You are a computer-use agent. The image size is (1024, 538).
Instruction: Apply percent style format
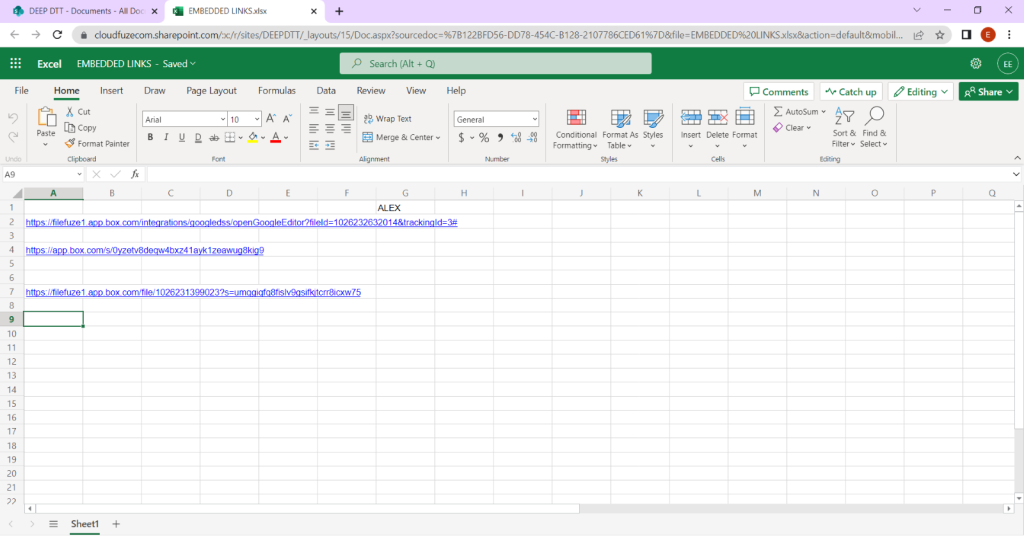[x=484, y=138]
